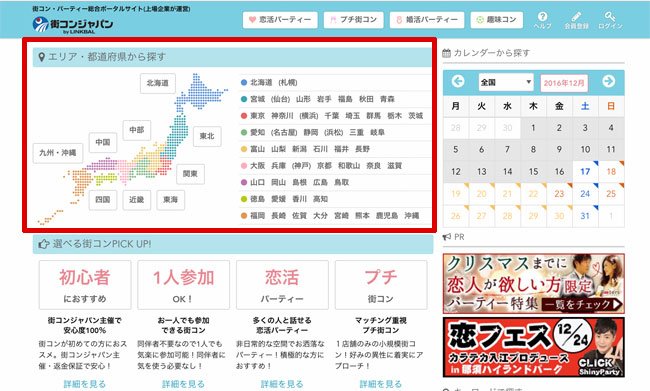The height and width of the screenshot is (391, 650).
Task: Select the 関東 region label on map
Action: [190, 174]
